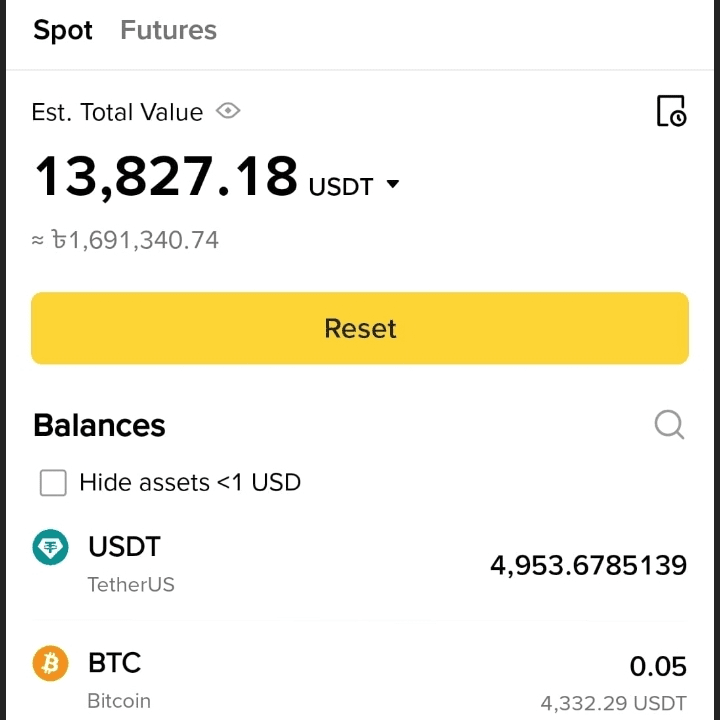The width and height of the screenshot is (720, 720).
Task: Click the BTC value 4,332.29 USDT
Action: click(613, 703)
